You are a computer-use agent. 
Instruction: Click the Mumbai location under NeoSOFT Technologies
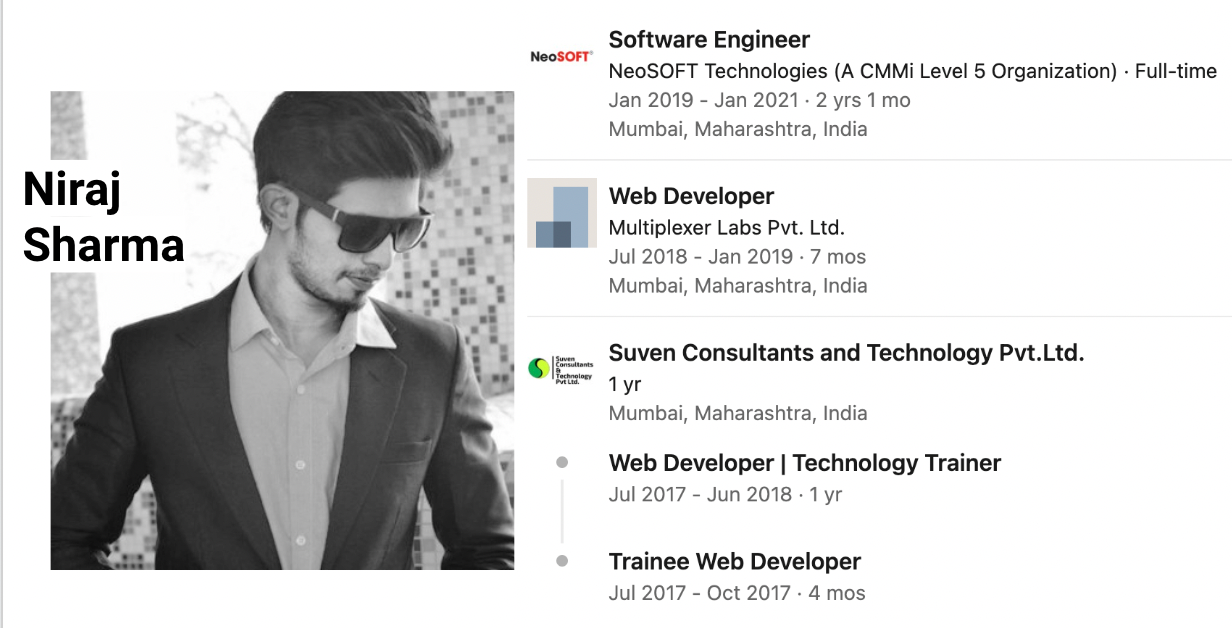(x=737, y=129)
